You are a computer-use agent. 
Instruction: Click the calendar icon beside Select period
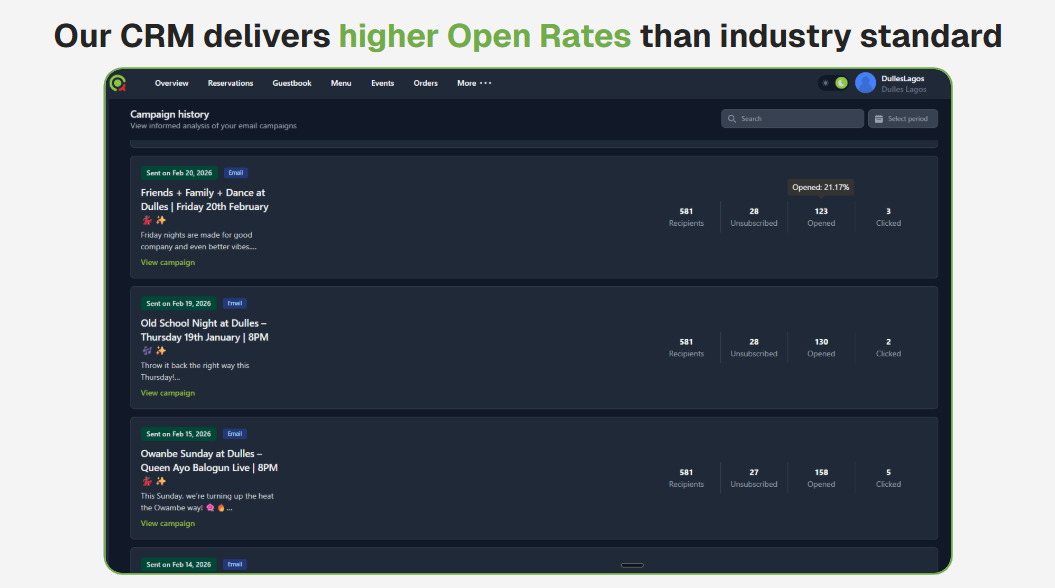879,118
